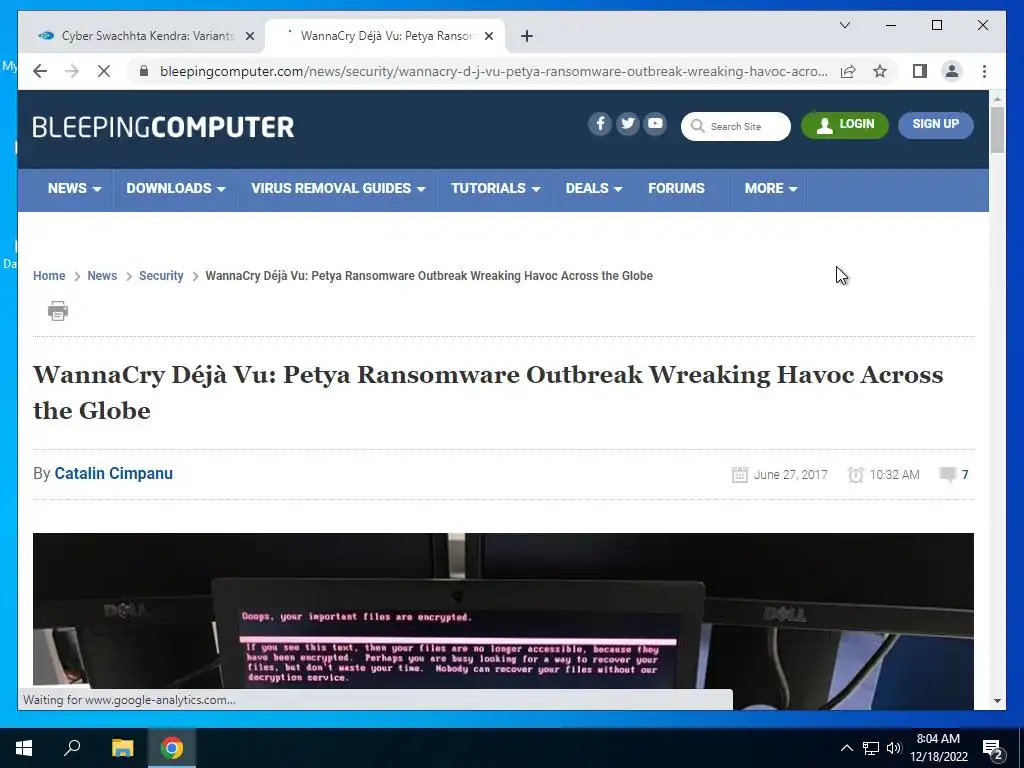
Task: Expand the TUTORIALS menu
Action: pyautogui.click(x=495, y=189)
